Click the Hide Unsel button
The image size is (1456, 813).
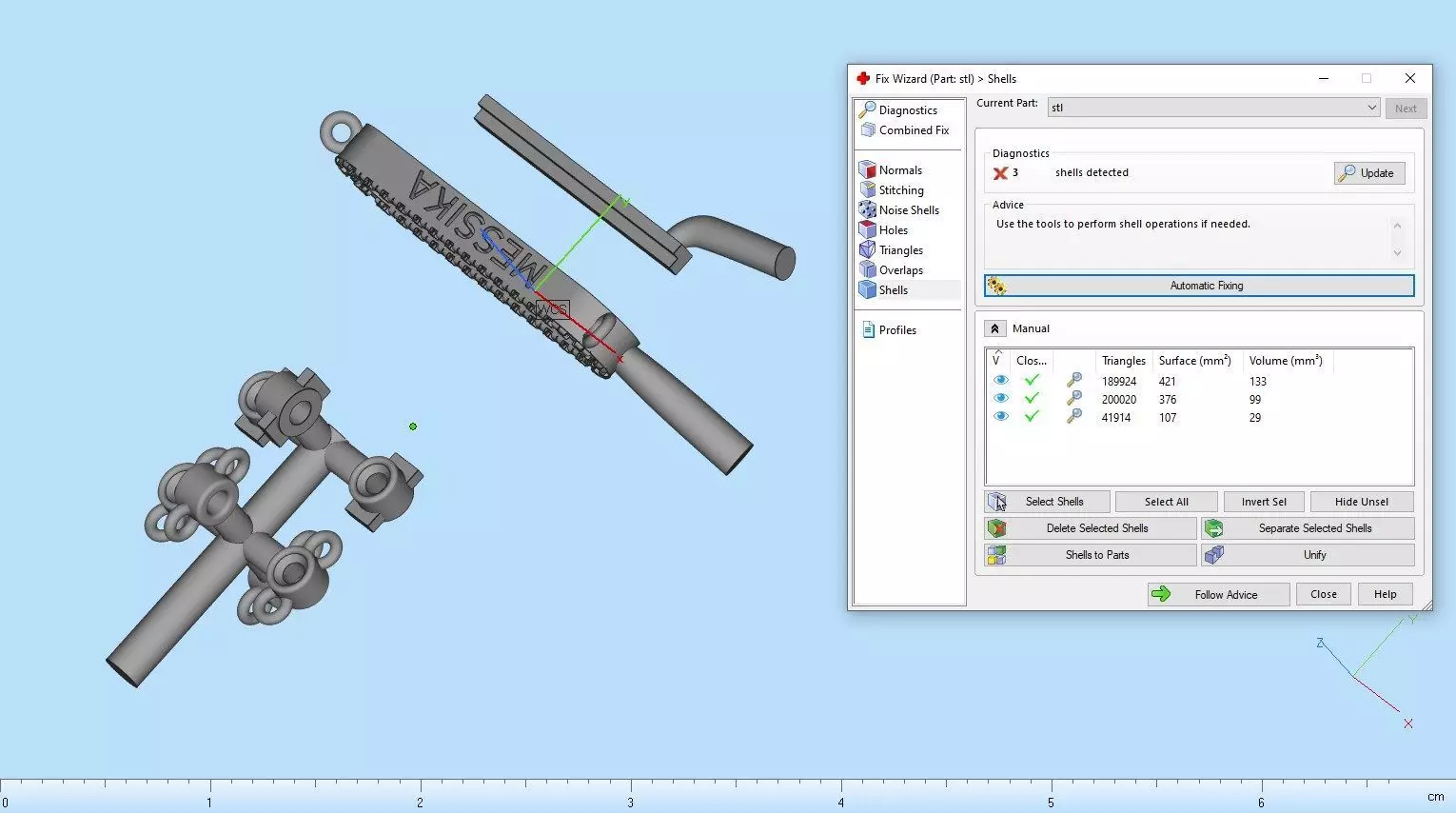pos(1362,502)
